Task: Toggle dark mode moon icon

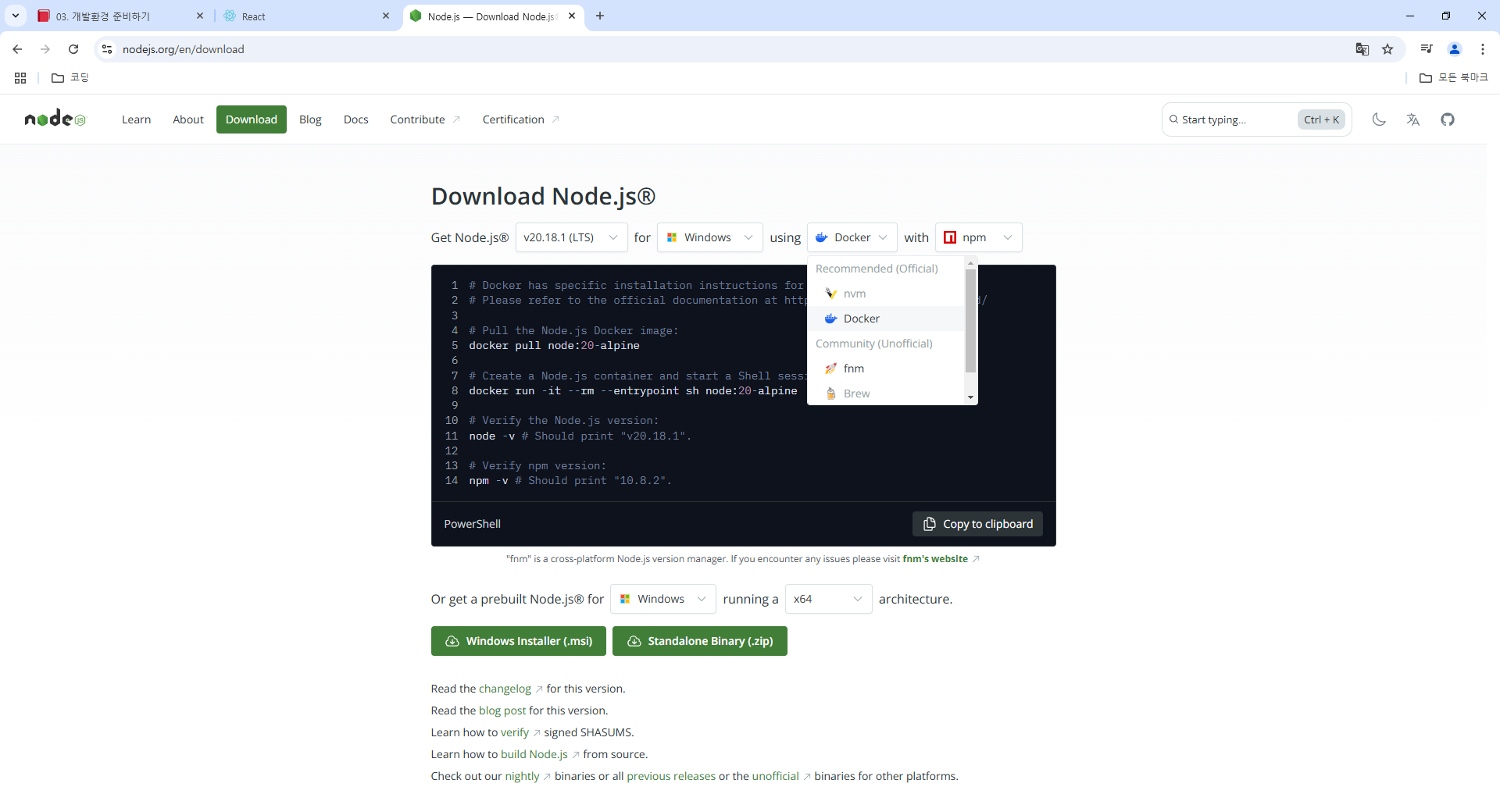Action: 1379,119
